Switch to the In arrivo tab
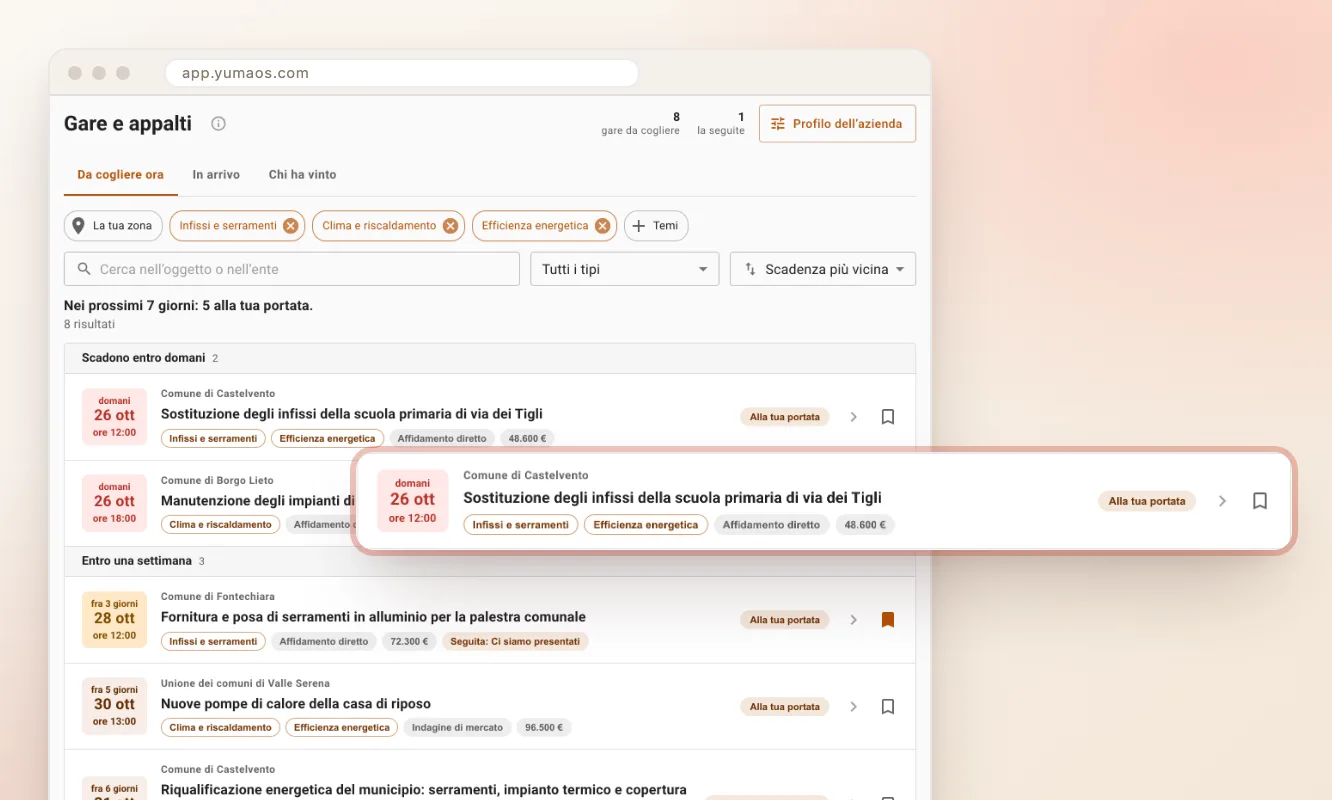This screenshot has width=1332, height=800. pyautogui.click(x=216, y=174)
